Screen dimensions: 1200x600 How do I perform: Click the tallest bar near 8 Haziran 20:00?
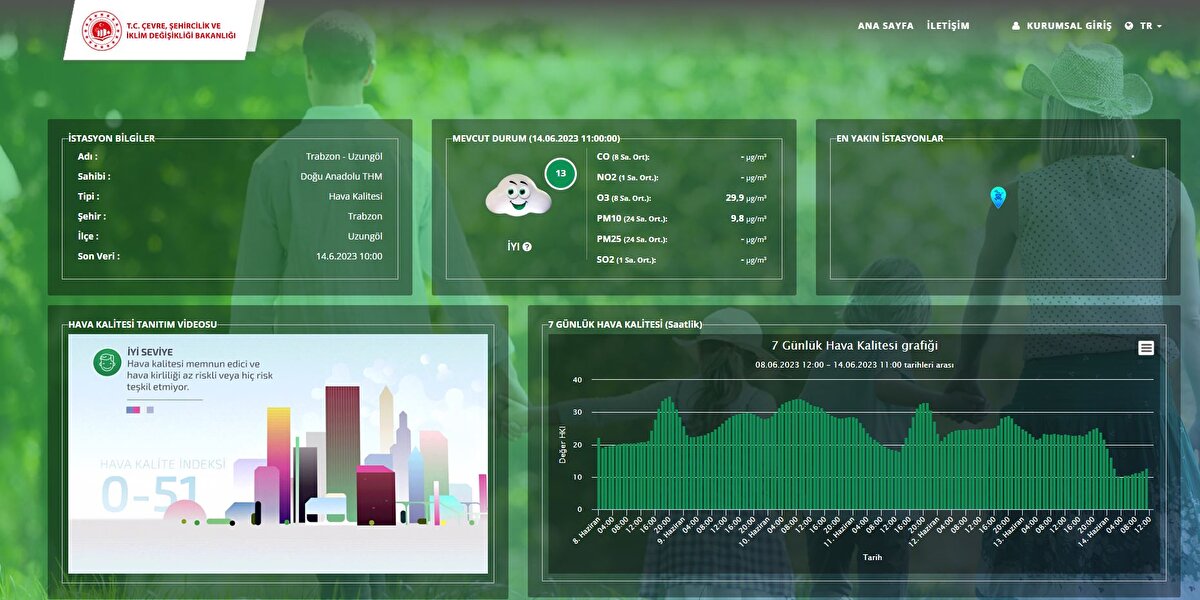(668, 454)
